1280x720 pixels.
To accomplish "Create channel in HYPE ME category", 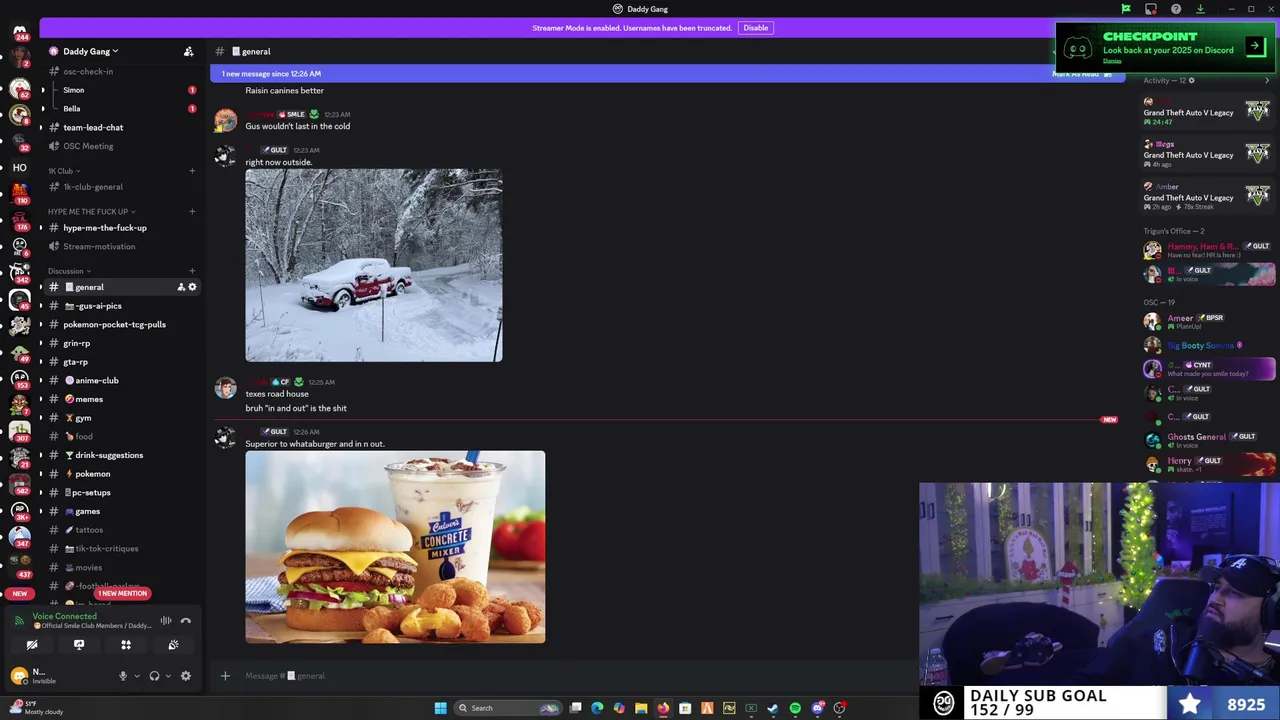I will 192,212.
